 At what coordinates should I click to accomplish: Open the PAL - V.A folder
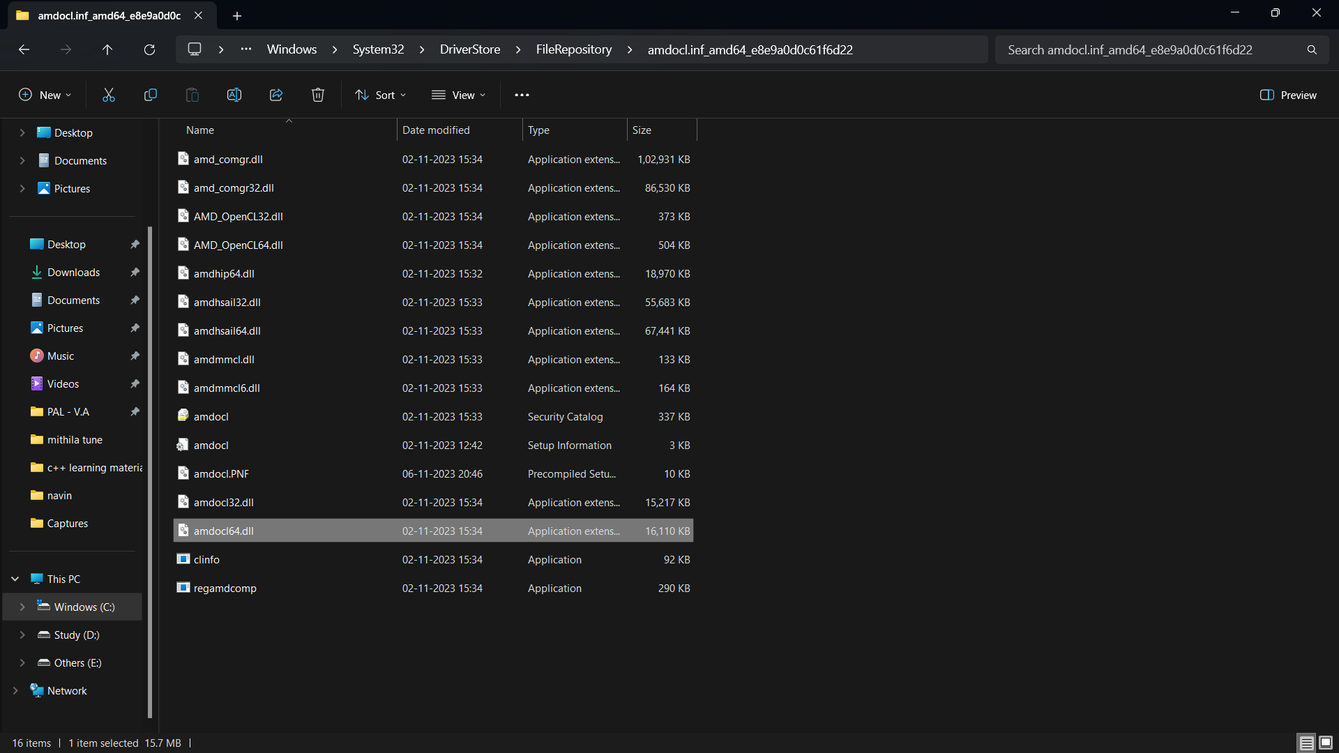coord(68,412)
